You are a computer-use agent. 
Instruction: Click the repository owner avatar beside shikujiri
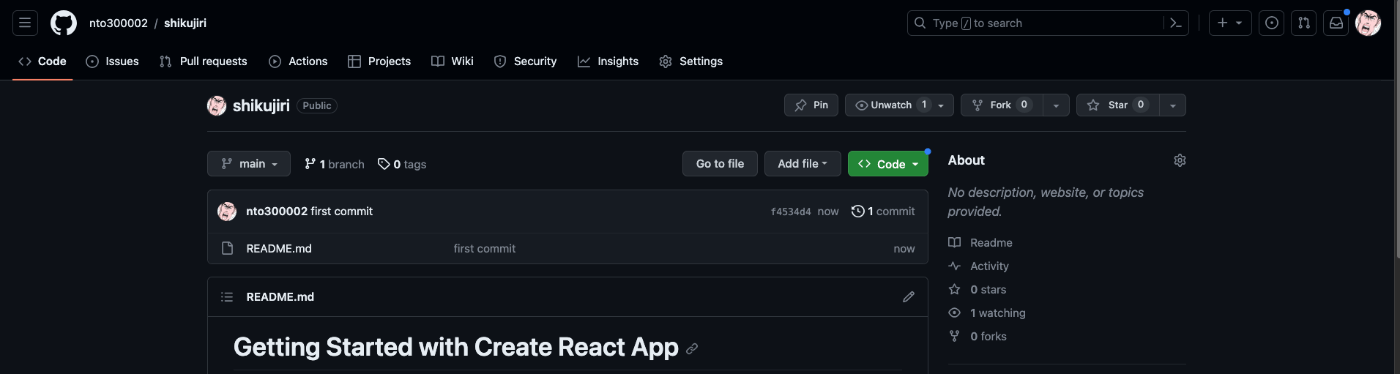click(217, 106)
